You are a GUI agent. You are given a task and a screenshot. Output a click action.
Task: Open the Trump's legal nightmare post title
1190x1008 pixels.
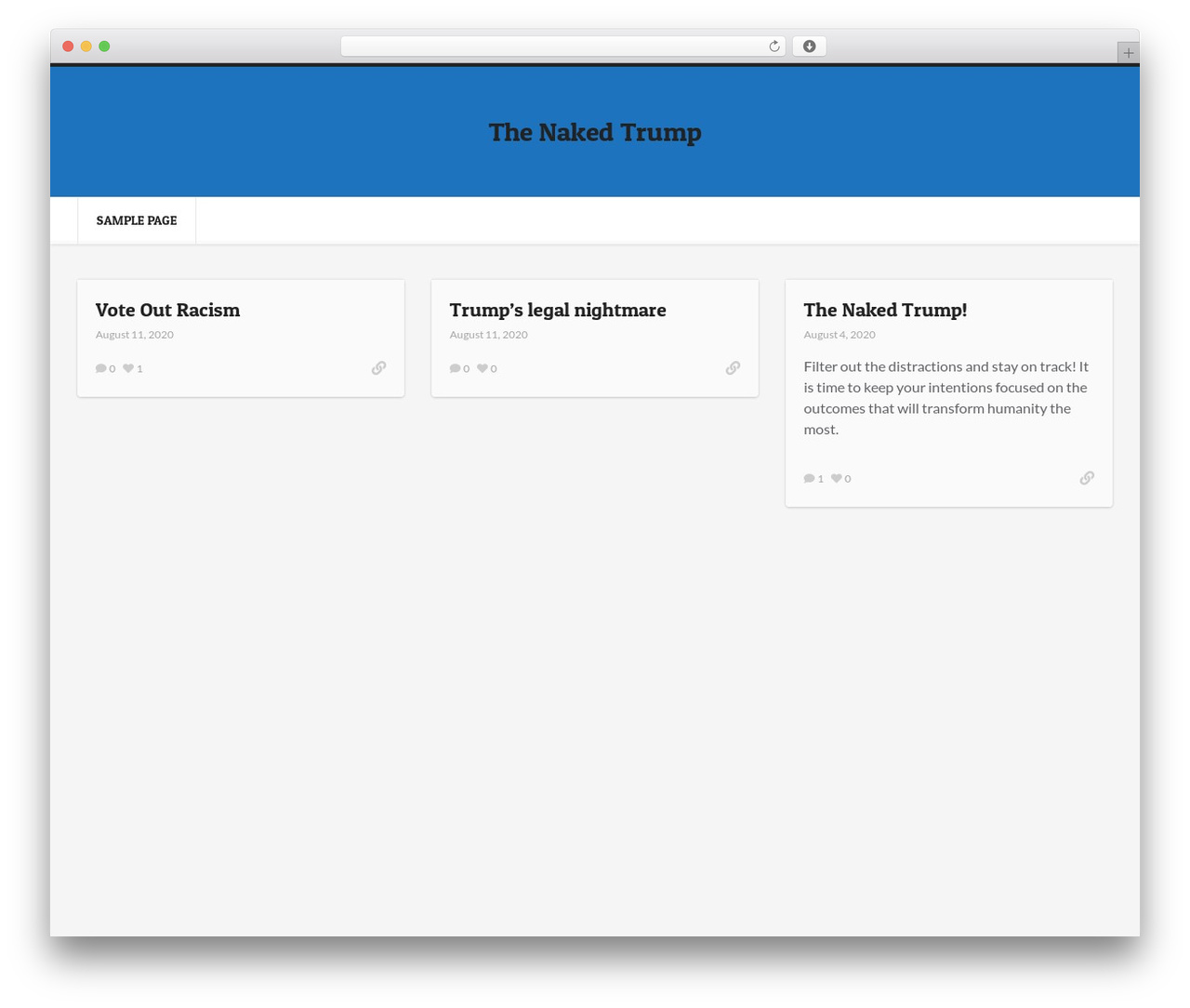(558, 310)
